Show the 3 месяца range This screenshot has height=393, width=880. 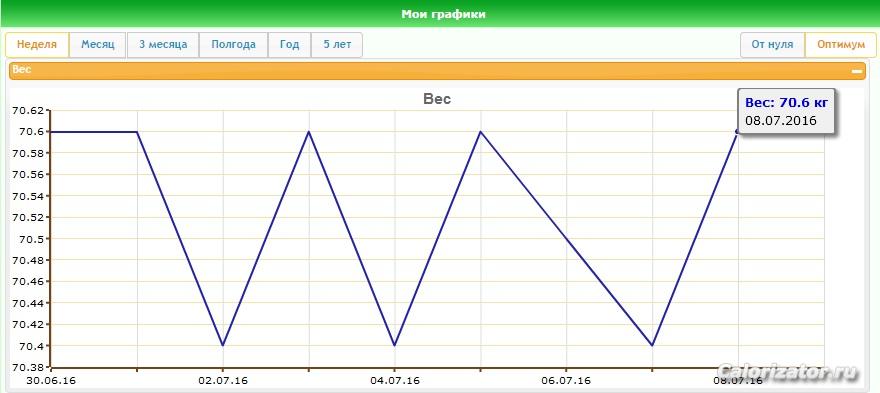click(x=163, y=45)
